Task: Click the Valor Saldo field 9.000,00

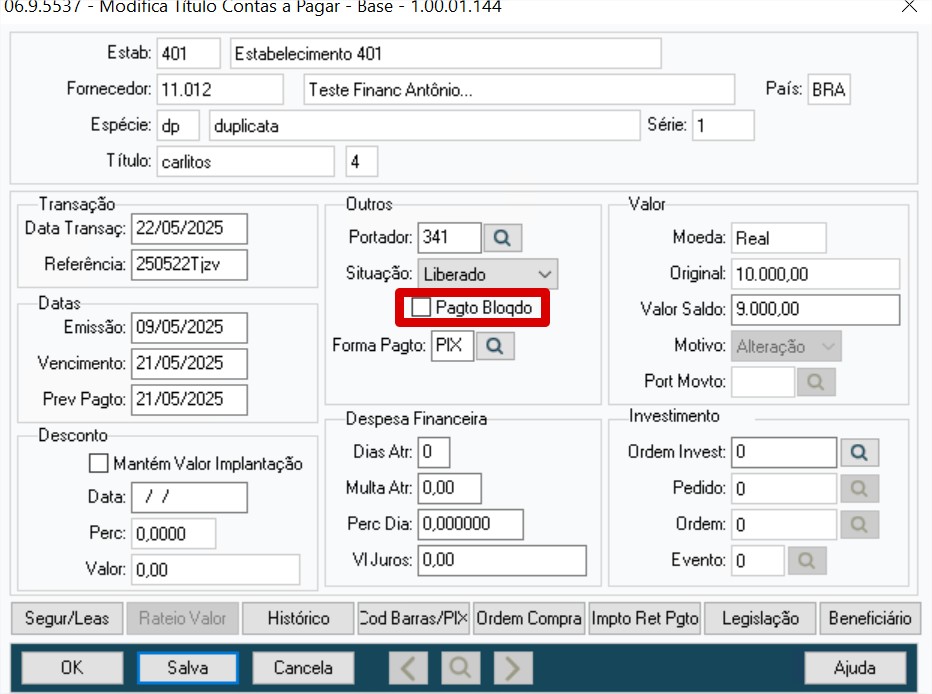Action: click(x=816, y=310)
